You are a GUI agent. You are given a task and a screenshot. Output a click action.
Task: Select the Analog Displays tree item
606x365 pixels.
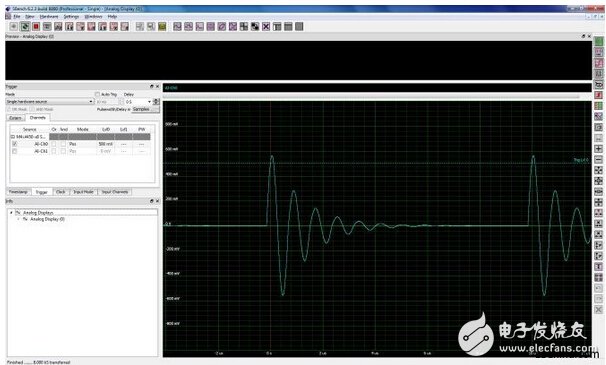point(38,213)
